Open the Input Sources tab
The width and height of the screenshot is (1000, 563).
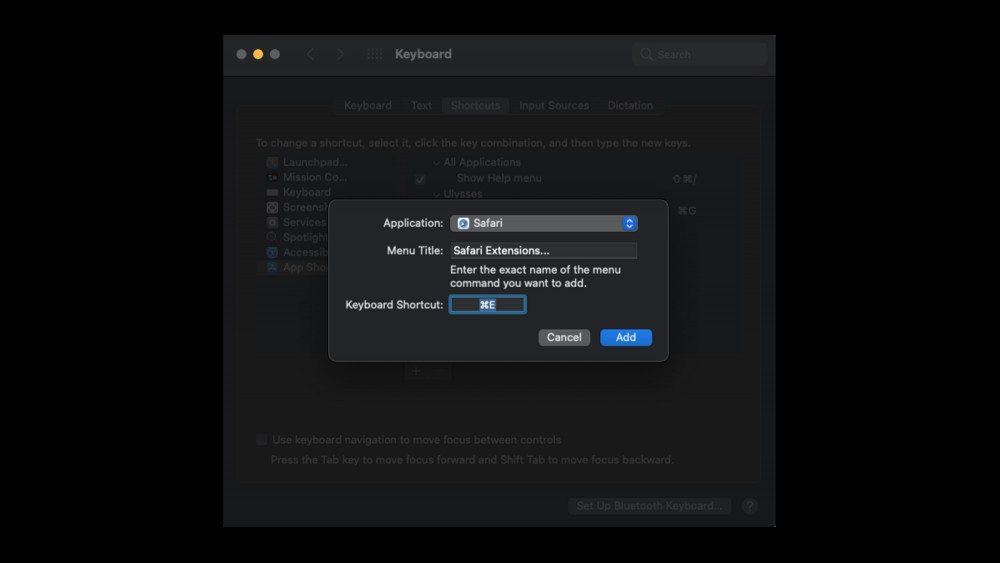click(x=554, y=105)
